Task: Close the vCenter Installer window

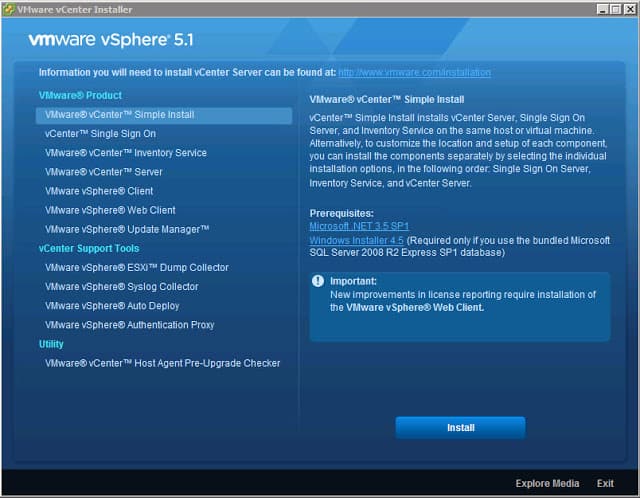Action: point(630,9)
